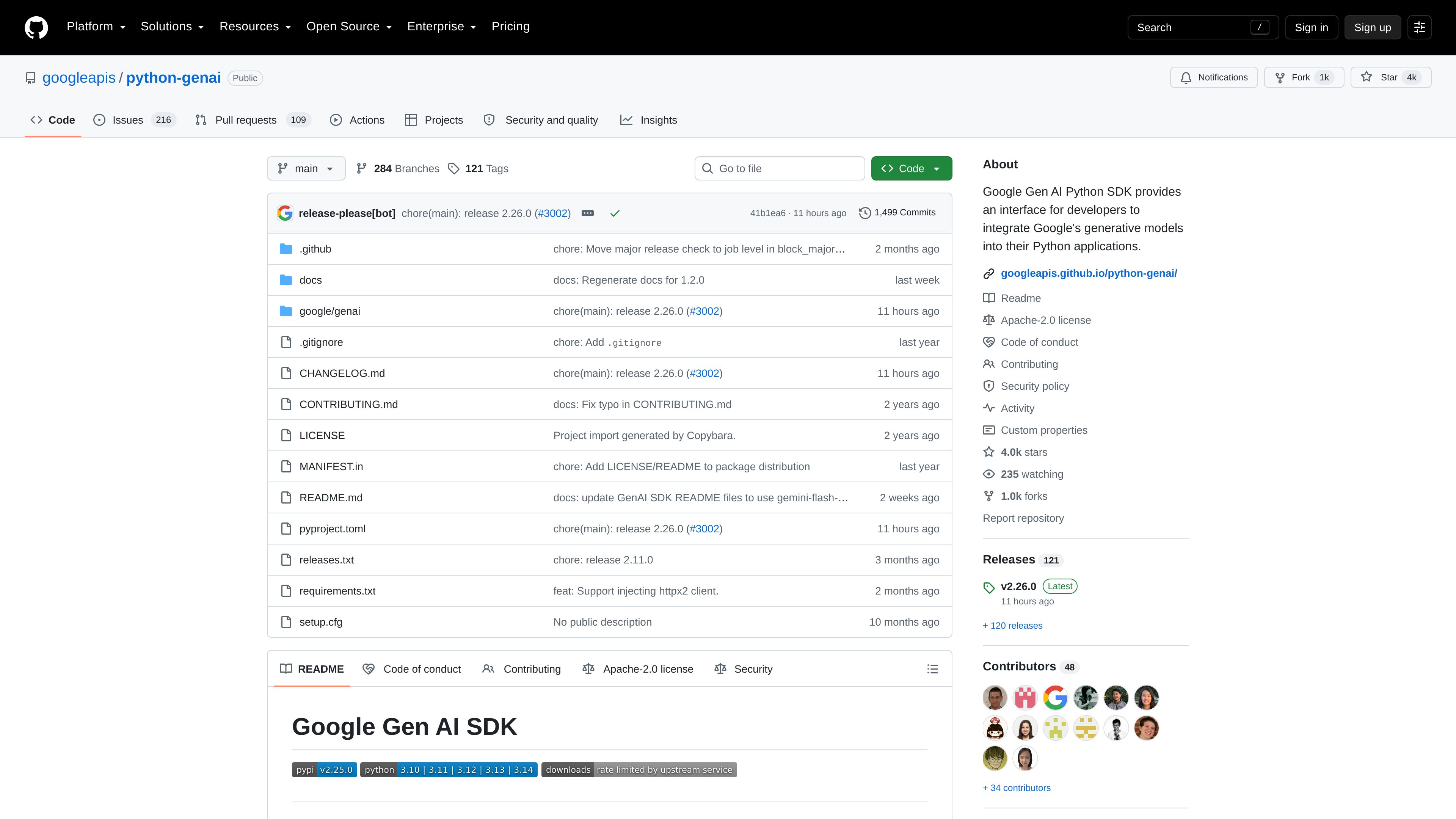Image resolution: width=1456 pixels, height=819 pixels.
Task: Expand the main branch selector
Action: point(306,168)
